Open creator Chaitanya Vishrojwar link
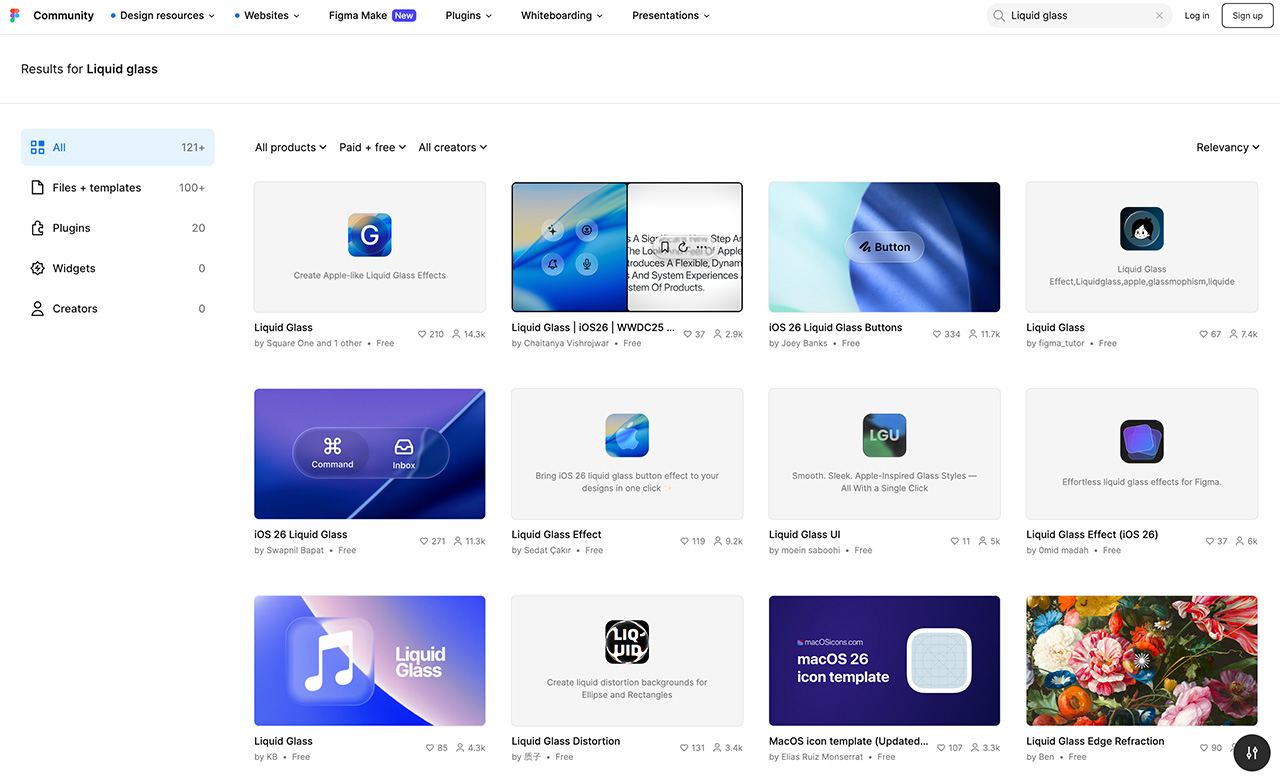The height and width of the screenshot is (780, 1280). point(566,343)
